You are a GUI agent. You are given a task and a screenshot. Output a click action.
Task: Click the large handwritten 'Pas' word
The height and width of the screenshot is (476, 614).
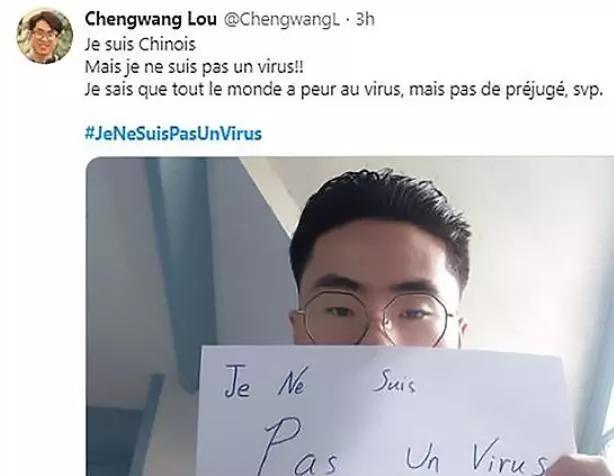click(302, 449)
